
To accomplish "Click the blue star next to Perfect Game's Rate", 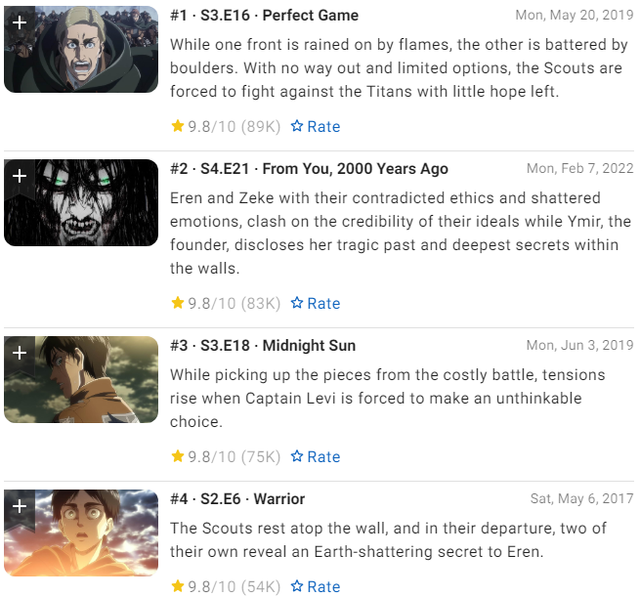I will pyautogui.click(x=297, y=126).
